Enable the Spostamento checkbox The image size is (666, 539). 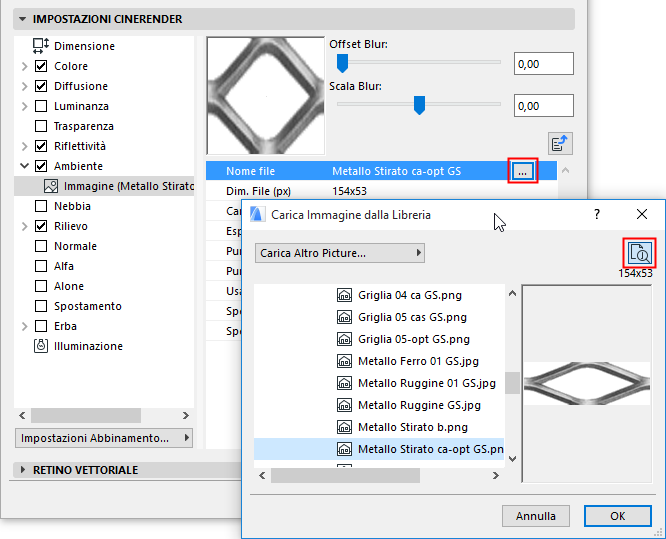coord(41,306)
